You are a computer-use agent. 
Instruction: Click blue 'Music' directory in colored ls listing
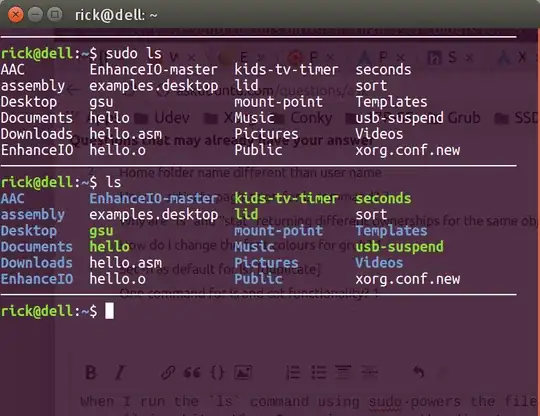(x=254, y=247)
